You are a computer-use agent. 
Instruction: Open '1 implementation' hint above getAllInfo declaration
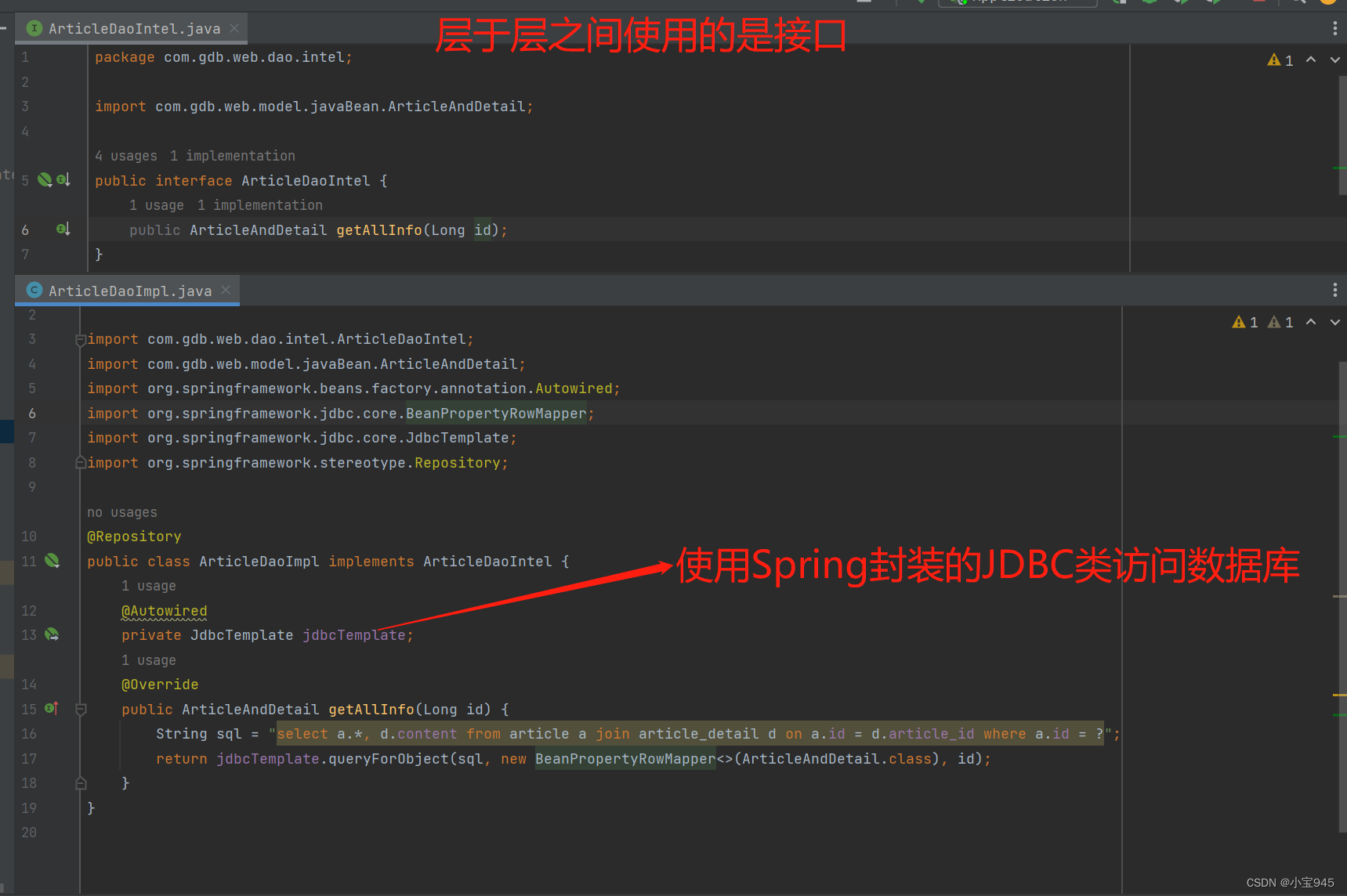click(x=260, y=205)
